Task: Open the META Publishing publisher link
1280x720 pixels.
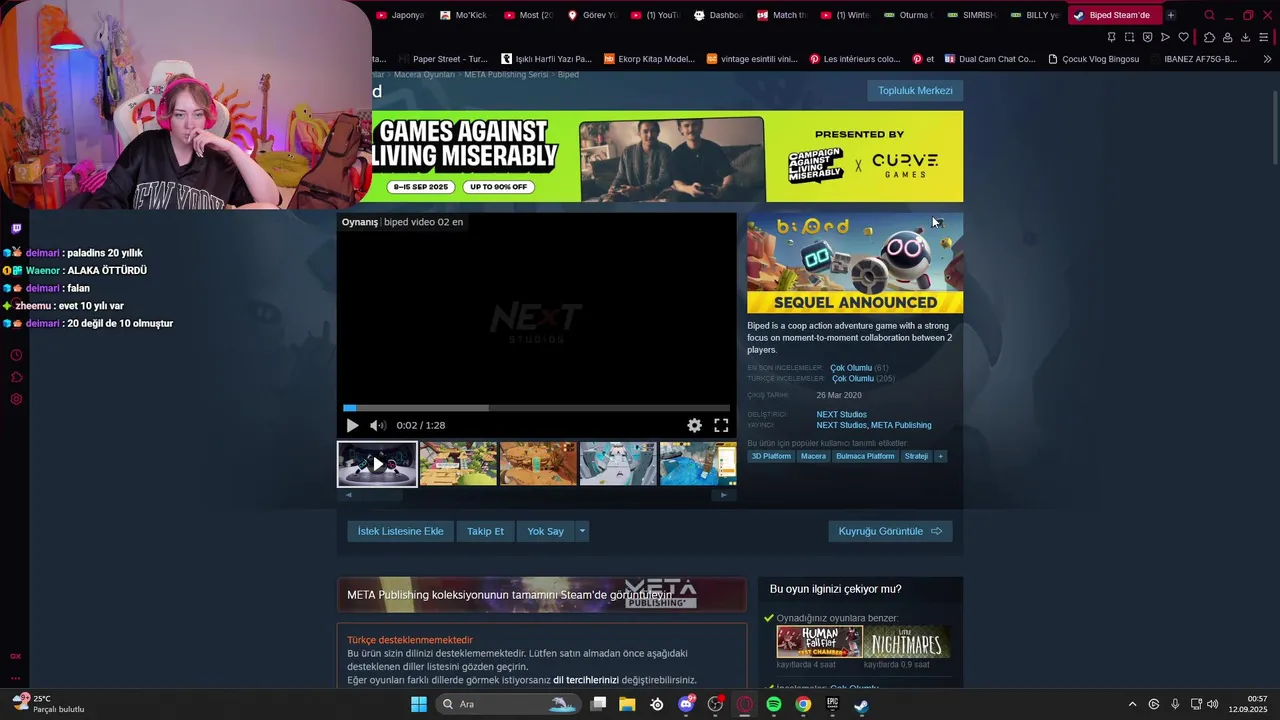Action: point(901,425)
